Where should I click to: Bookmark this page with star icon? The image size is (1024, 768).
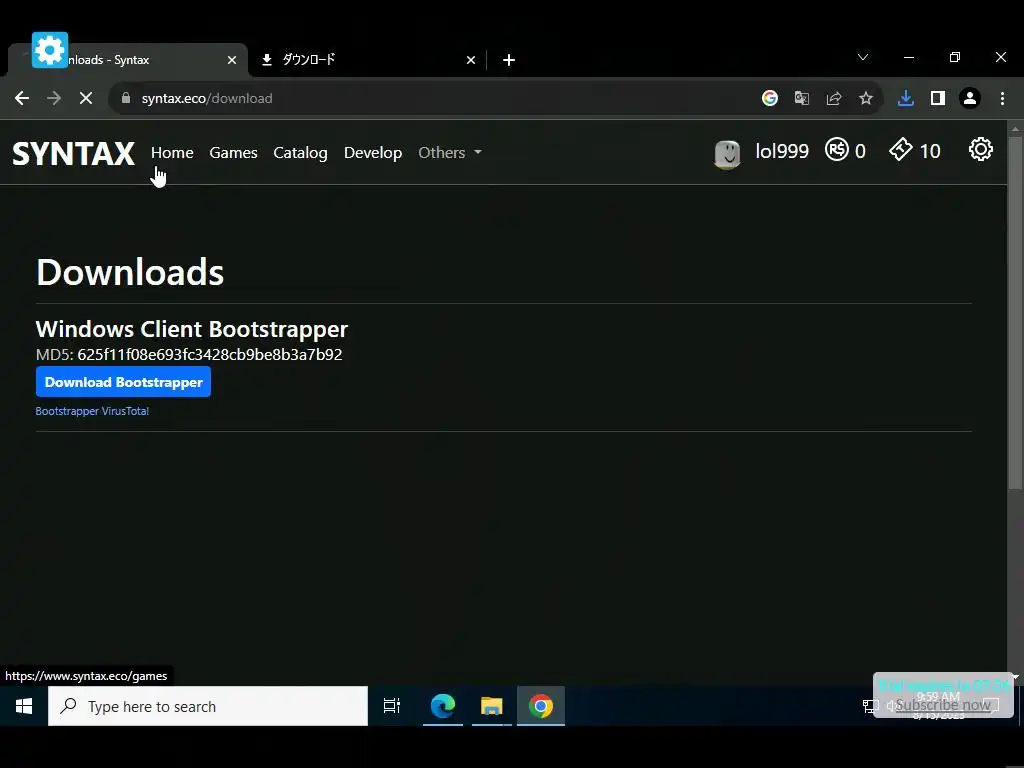click(x=866, y=99)
